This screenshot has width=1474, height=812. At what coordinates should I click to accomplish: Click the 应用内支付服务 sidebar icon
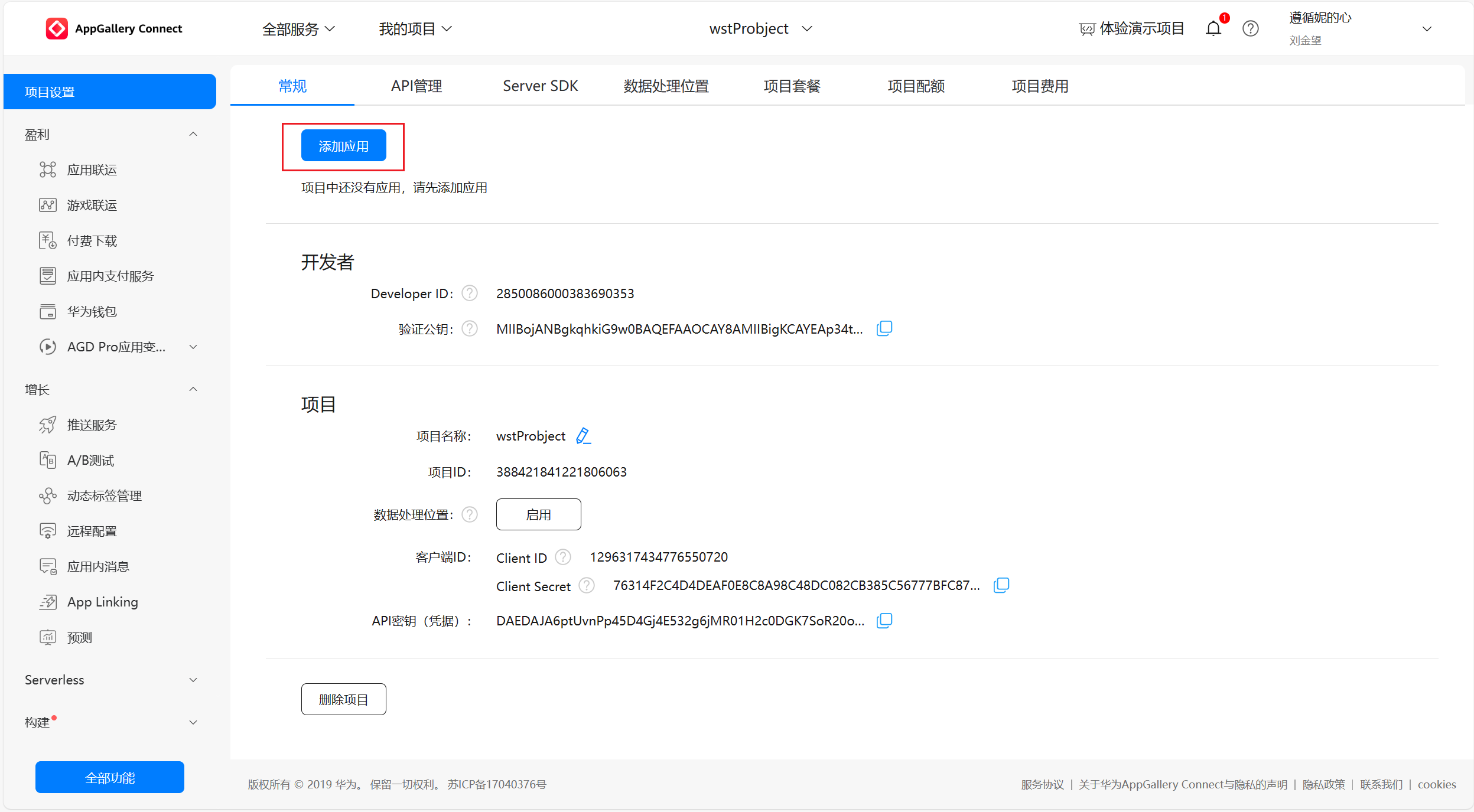[48, 276]
